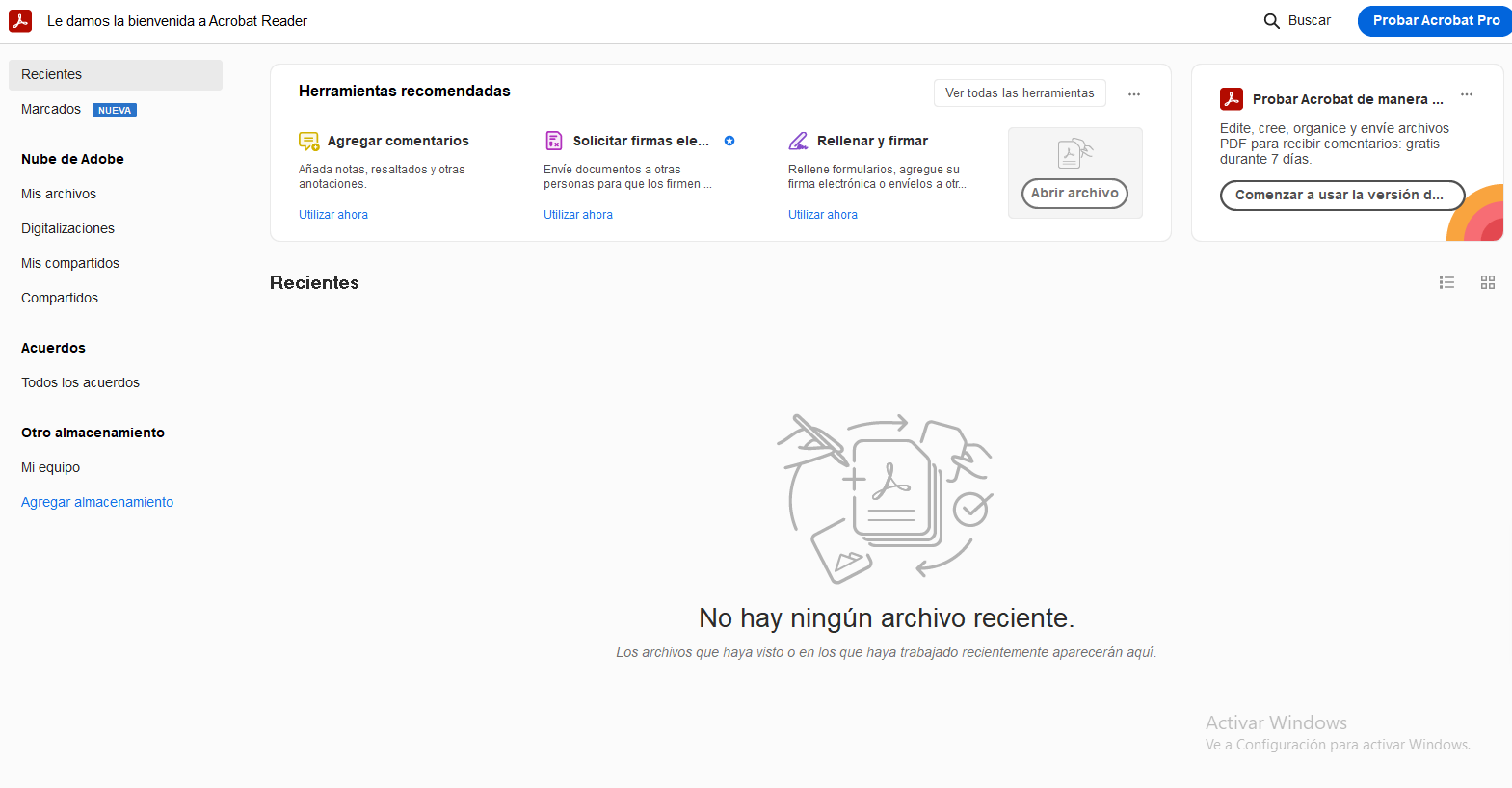Click Agregar almacenamiento link
Image resolution: width=1512 pixels, height=788 pixels.
(x=97, y=502)
